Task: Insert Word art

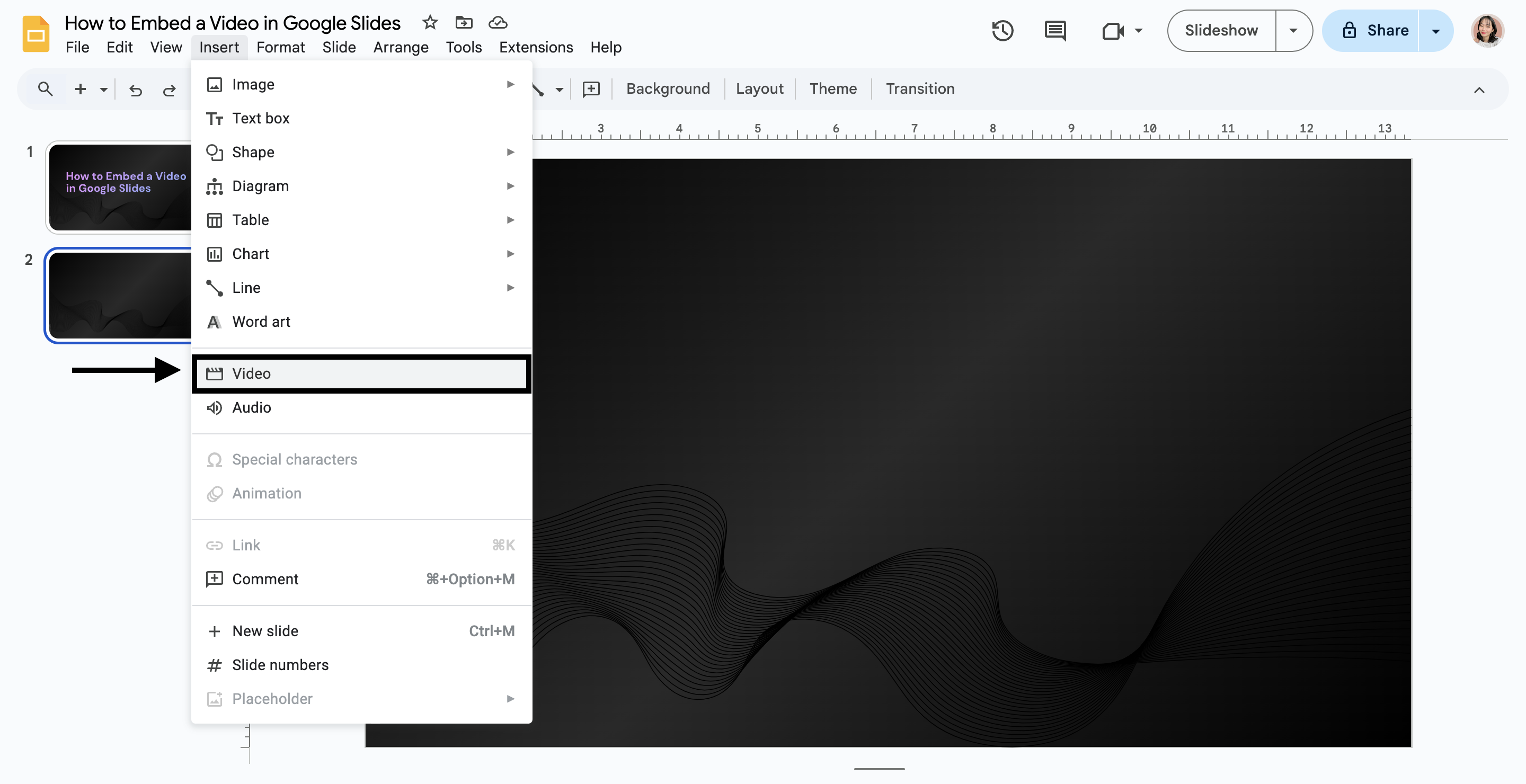Action: (x=361, y=322)
